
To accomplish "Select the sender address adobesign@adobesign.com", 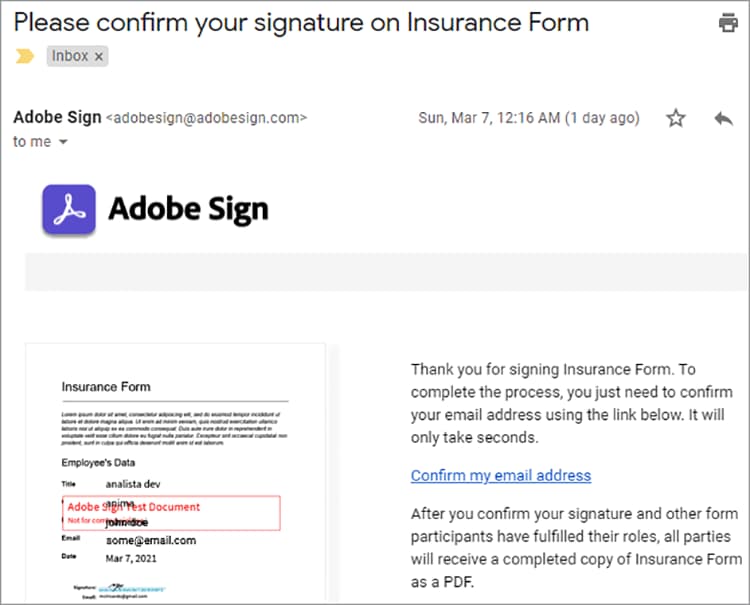I will (x=207, y=118).
